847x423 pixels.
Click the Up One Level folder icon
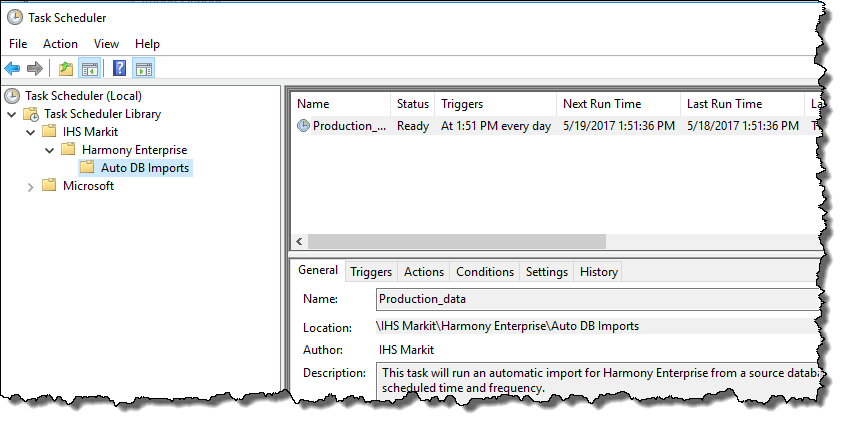point(66,69)
